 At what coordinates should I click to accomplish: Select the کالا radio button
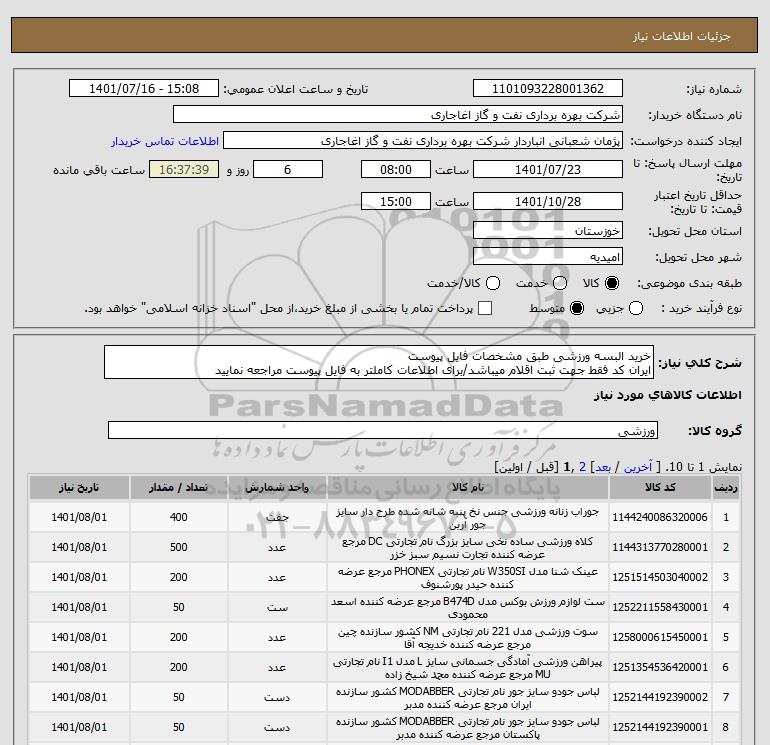[x=612, y=283]
